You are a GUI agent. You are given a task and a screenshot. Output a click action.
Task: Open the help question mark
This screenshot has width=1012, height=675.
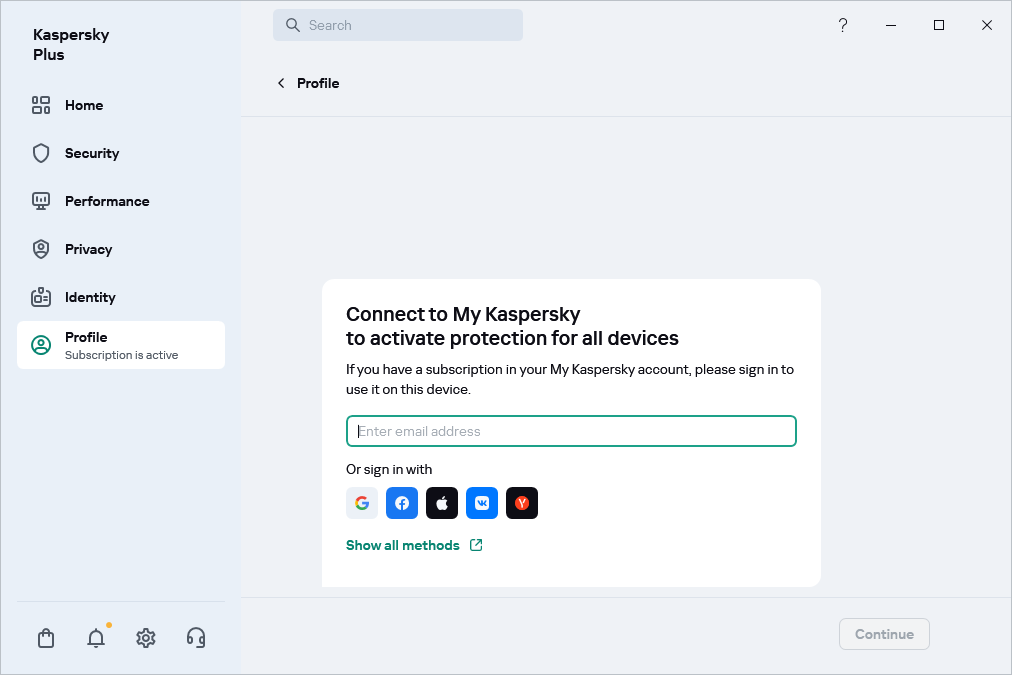tap(842, 25)
